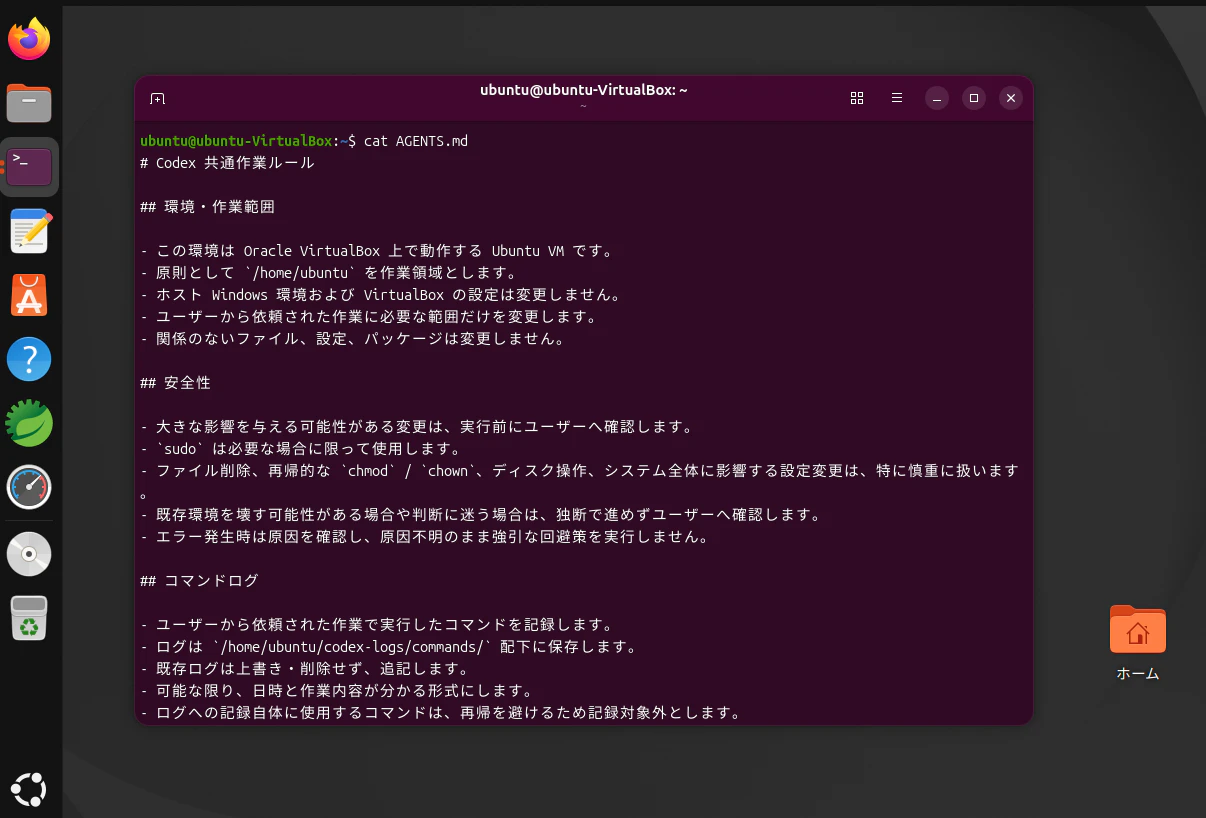
Task: Open Firefox from the dock
Action: click(29, 39)
